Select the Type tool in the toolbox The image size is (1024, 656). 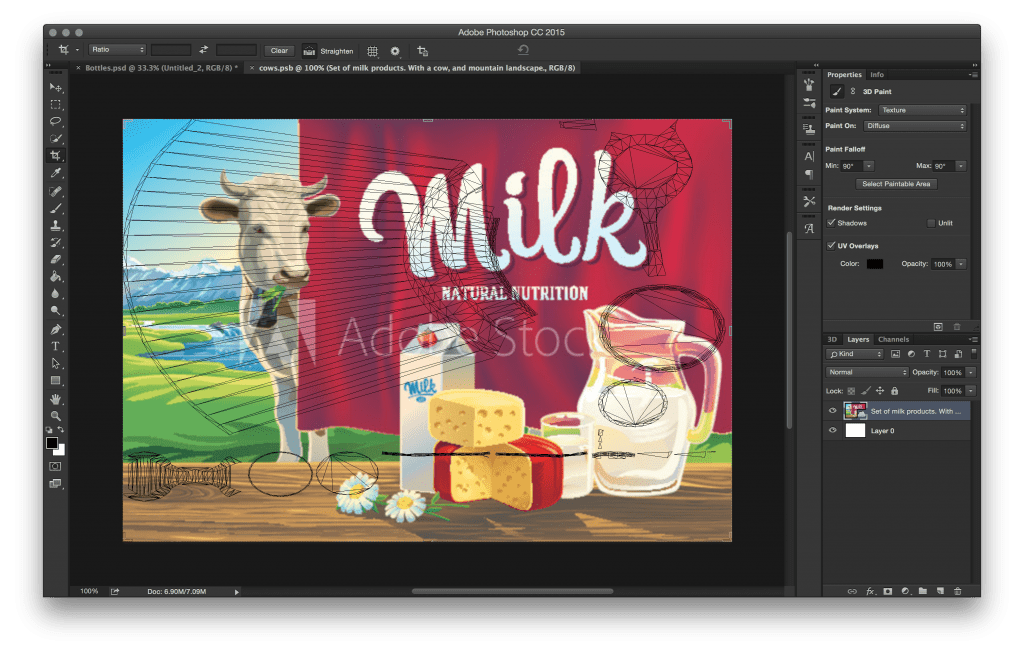pyautogui.click(x=56, y=346)
